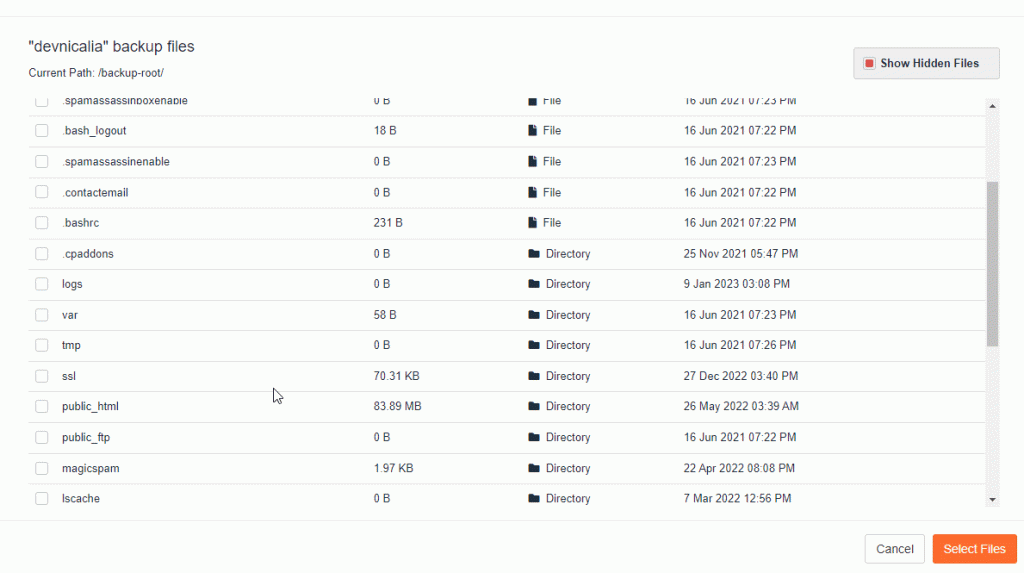Image resolution: width=1024 pixels, height=573 pixels.
Task: Cancel the backup file selection
Action: (894, 549)
